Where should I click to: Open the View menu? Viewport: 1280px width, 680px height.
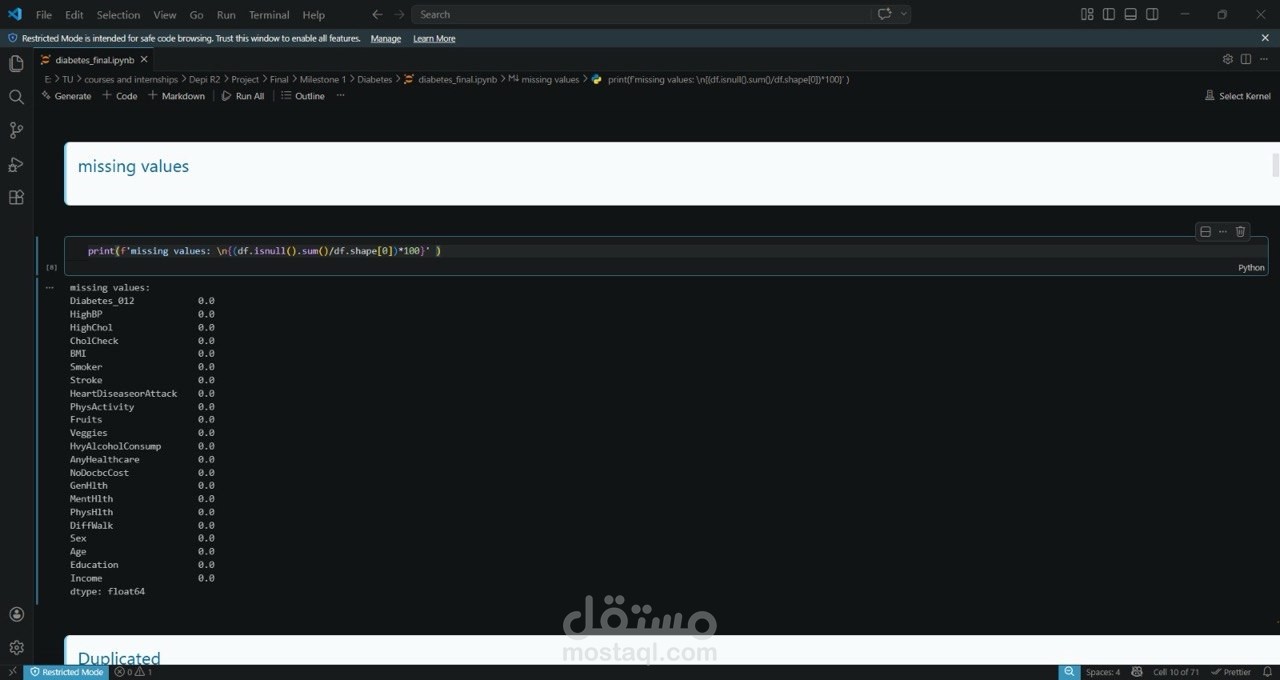point(165,15)
